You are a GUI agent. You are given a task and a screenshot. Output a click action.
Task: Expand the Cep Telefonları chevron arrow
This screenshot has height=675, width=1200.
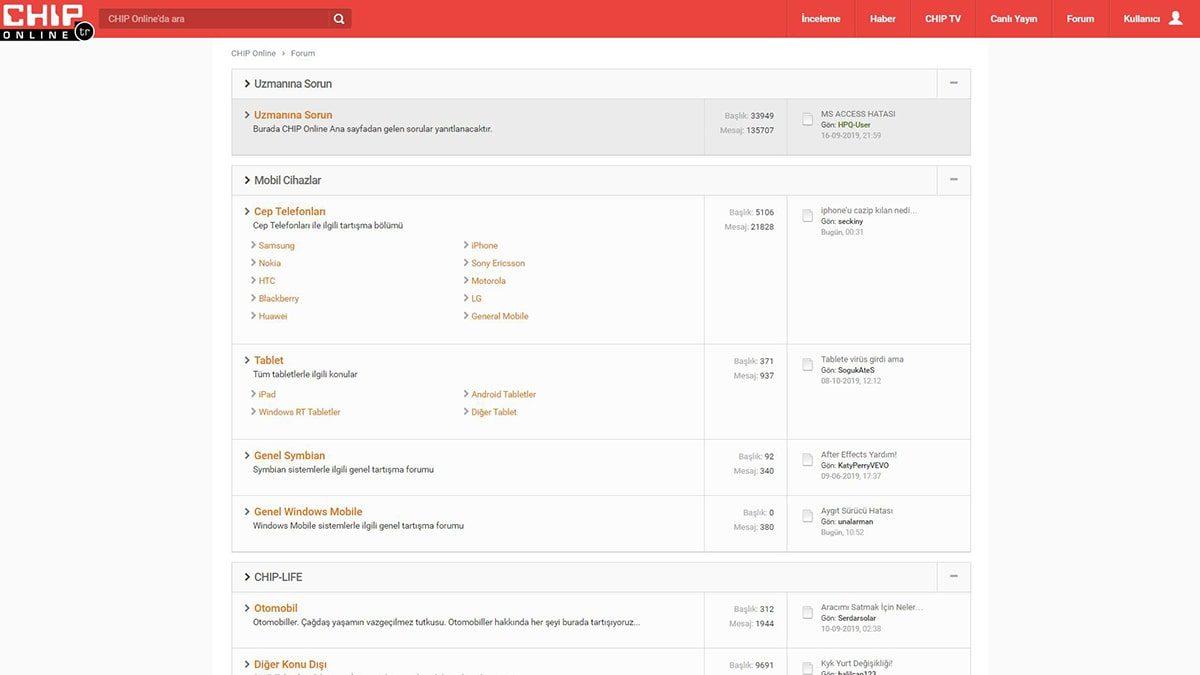pos(247,211)
